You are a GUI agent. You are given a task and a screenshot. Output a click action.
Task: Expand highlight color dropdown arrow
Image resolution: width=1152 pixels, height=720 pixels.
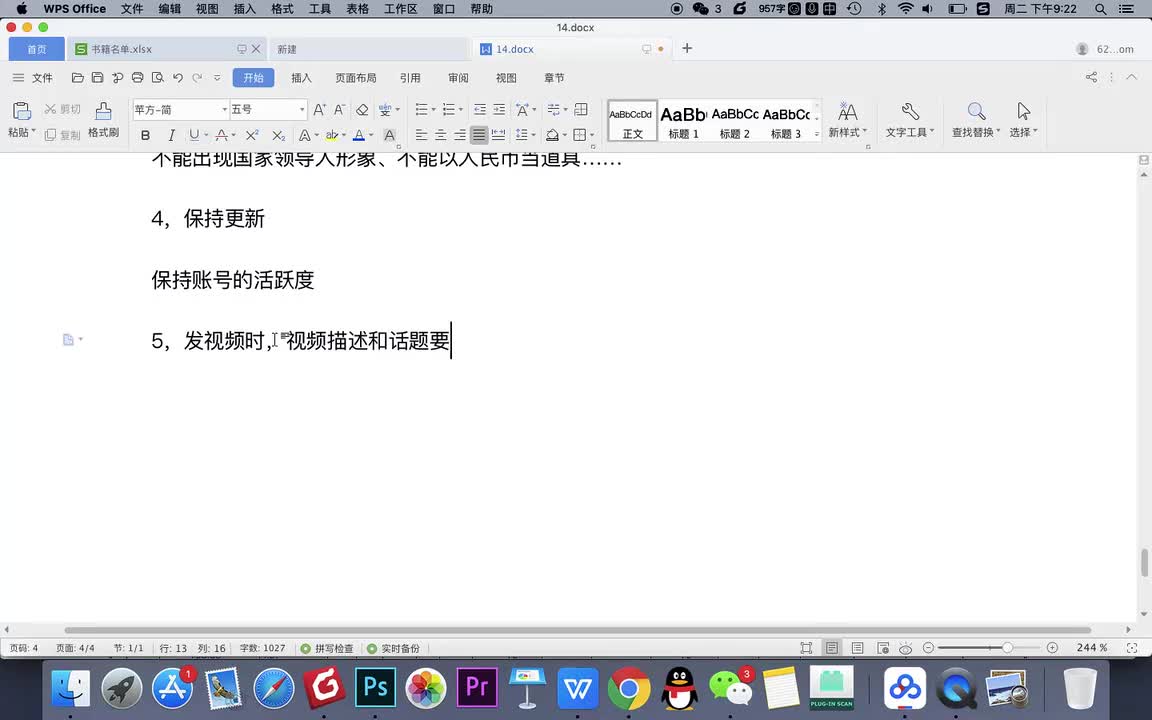[345, 135]
